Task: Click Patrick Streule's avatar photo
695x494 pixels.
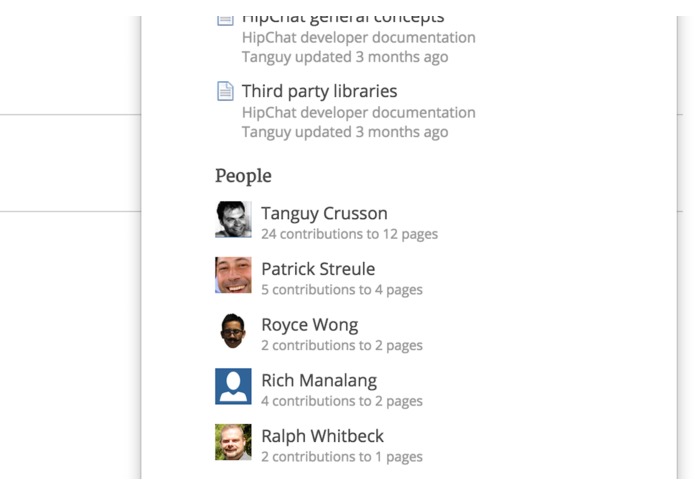Action: tap(233, 275)
